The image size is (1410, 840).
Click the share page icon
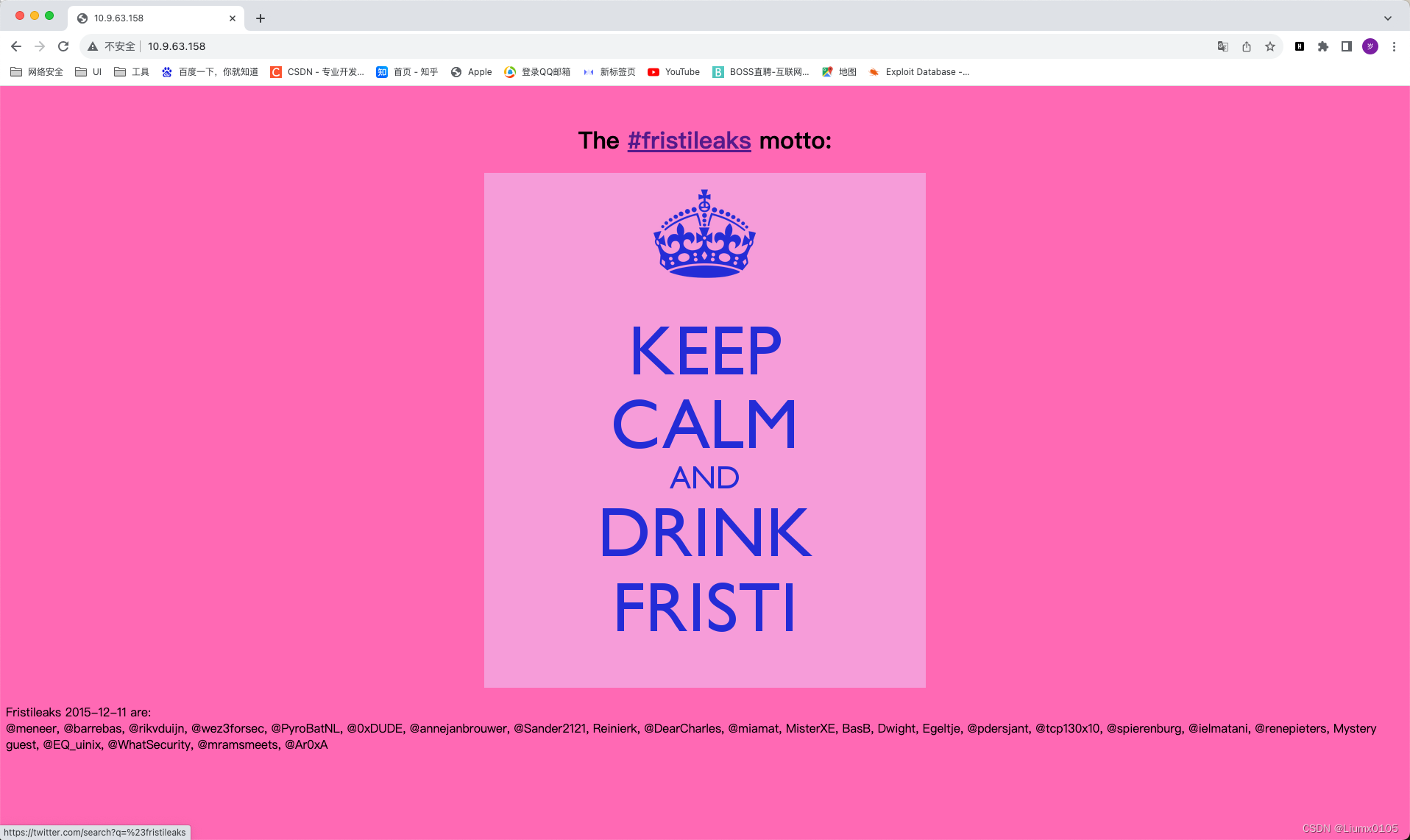point(1247,46)
